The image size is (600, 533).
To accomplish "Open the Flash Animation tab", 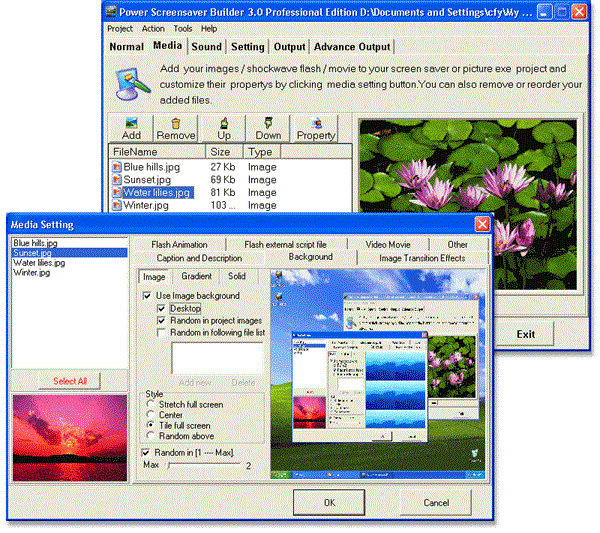I will [x=179, y=244].
